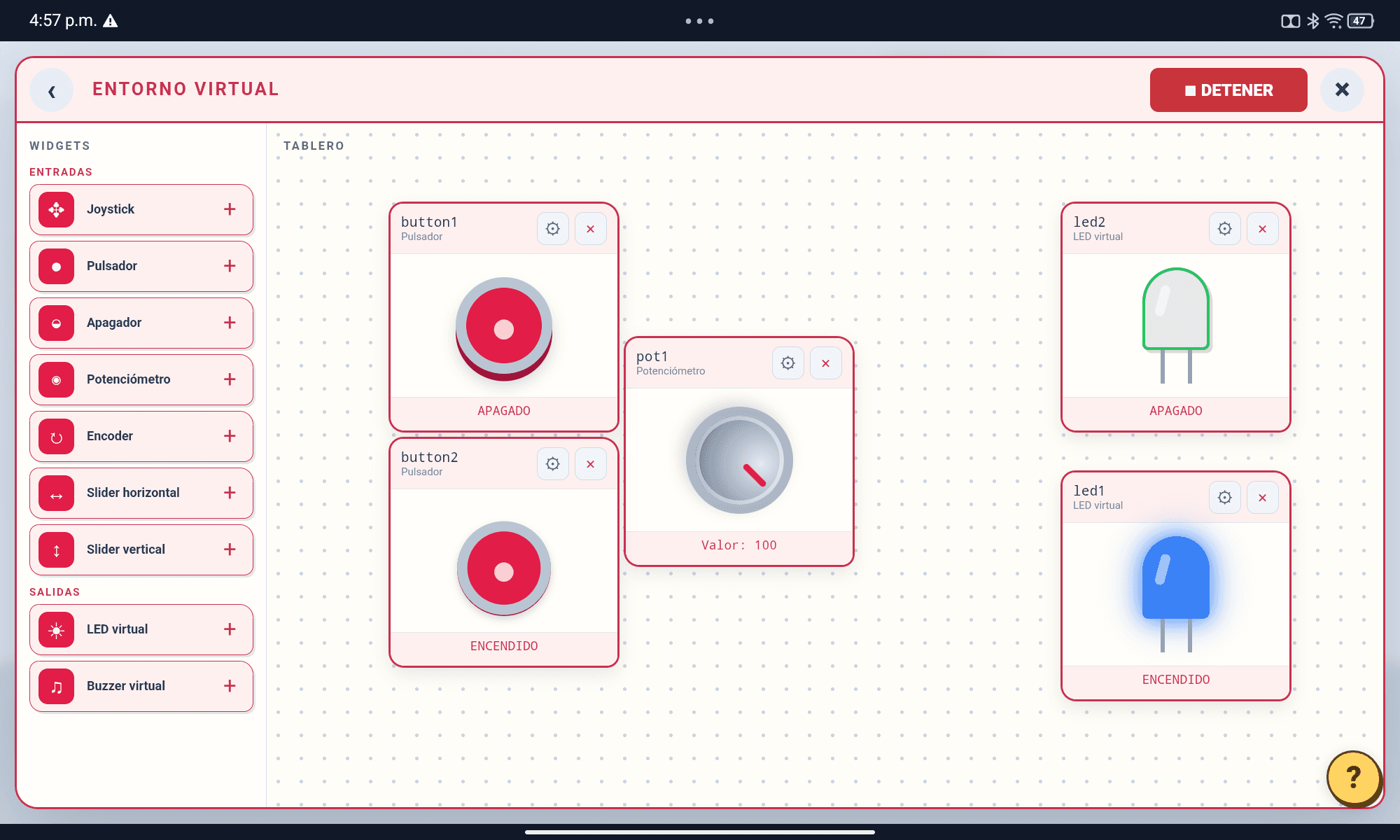
Task: Push the button1 red pushbutton
Action: [x=504, y=329]
